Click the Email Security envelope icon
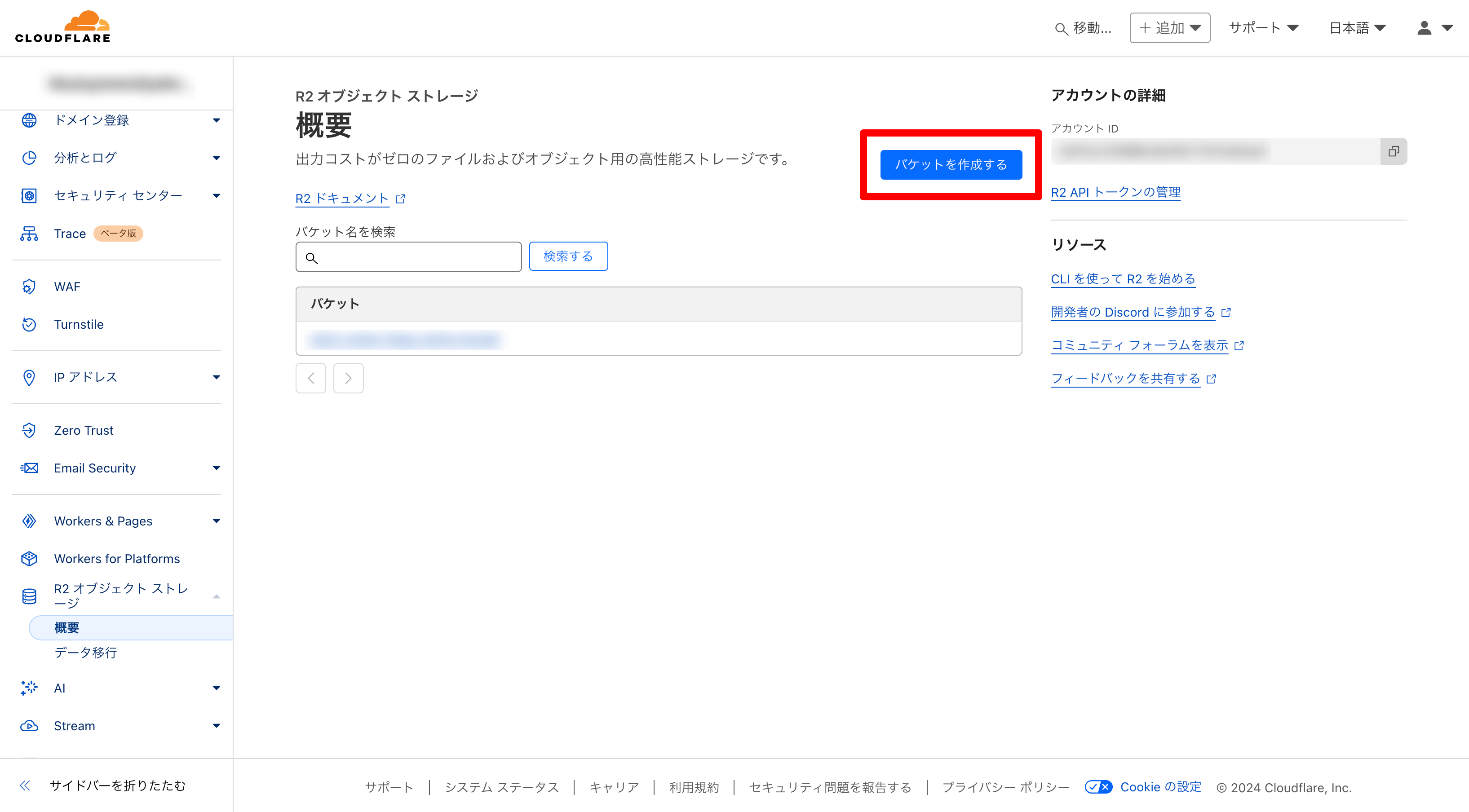This screenshot has width=1469, height=812. click(x=29, y=468)
